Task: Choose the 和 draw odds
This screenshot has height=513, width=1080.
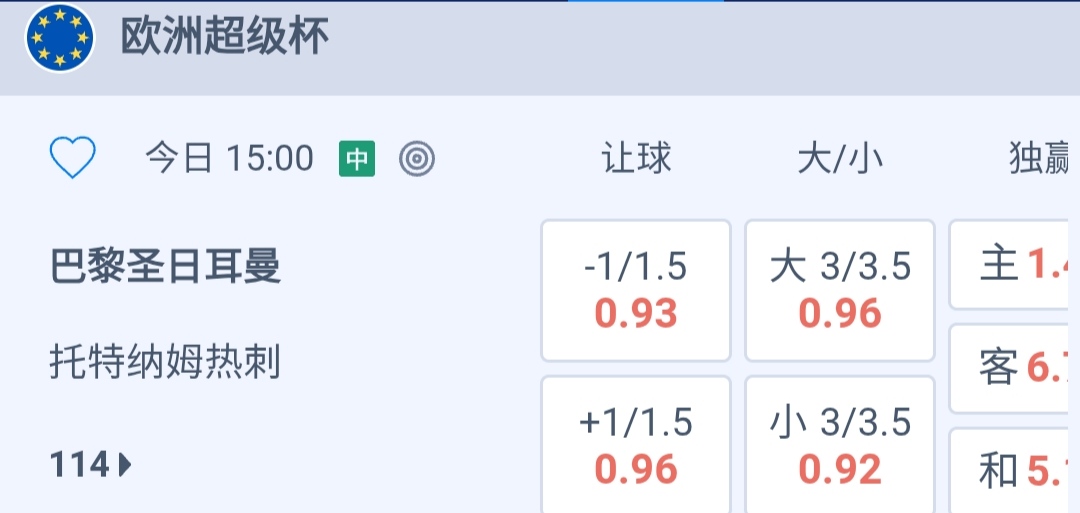Action: [1014, 471]
